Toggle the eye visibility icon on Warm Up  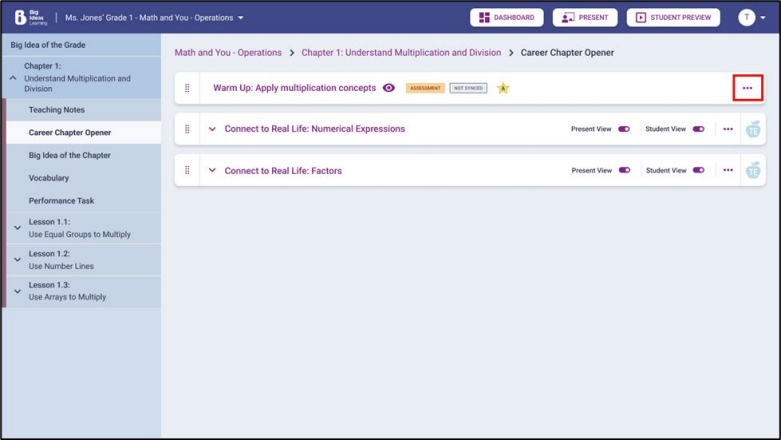tap(389, 88)
